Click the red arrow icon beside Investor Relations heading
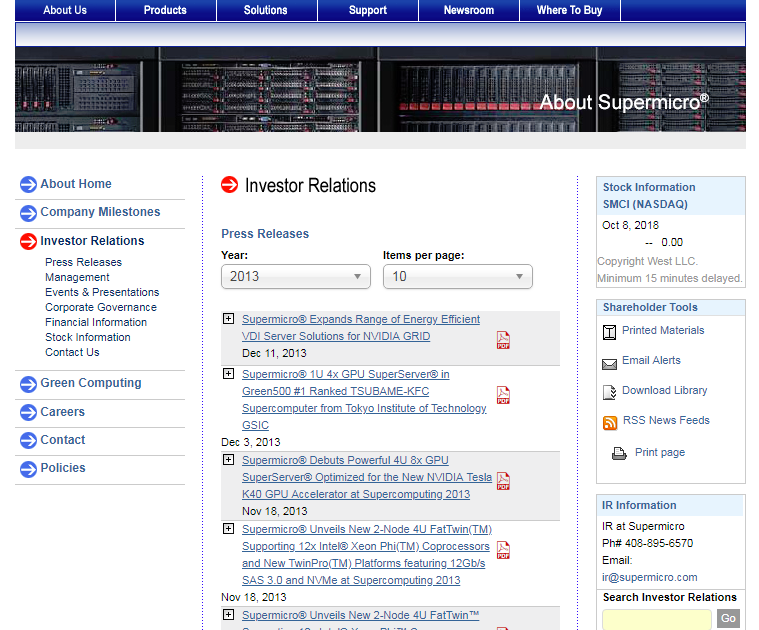 229,184
